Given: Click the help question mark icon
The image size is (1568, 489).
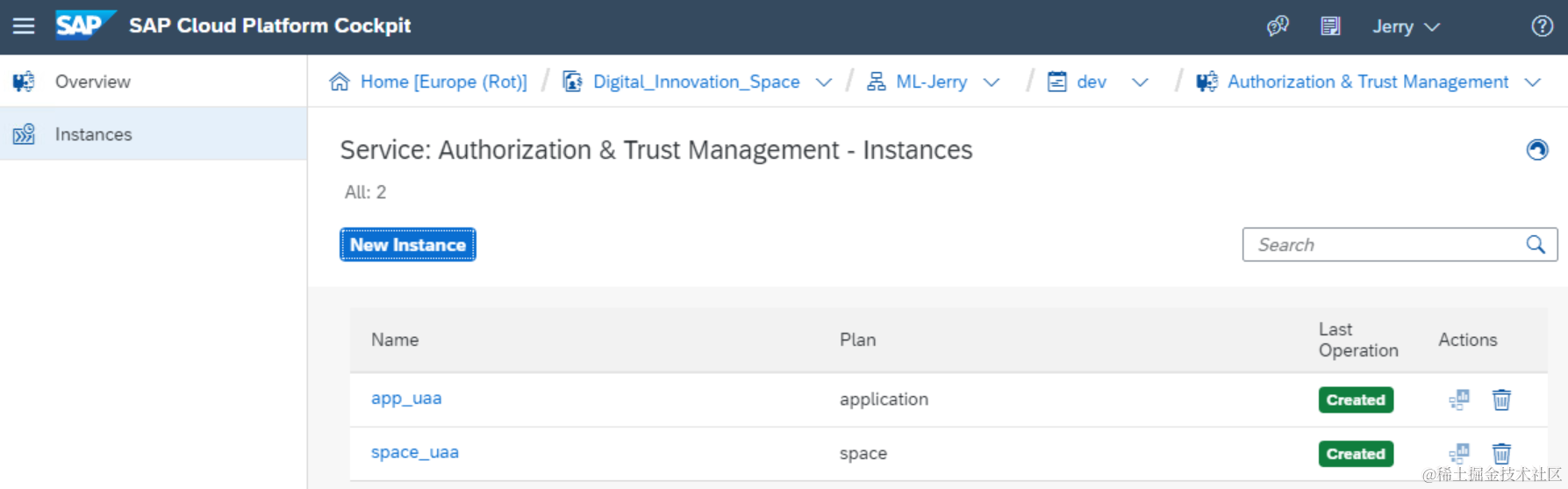Looking at the screenshot, I should [1542, 26].
